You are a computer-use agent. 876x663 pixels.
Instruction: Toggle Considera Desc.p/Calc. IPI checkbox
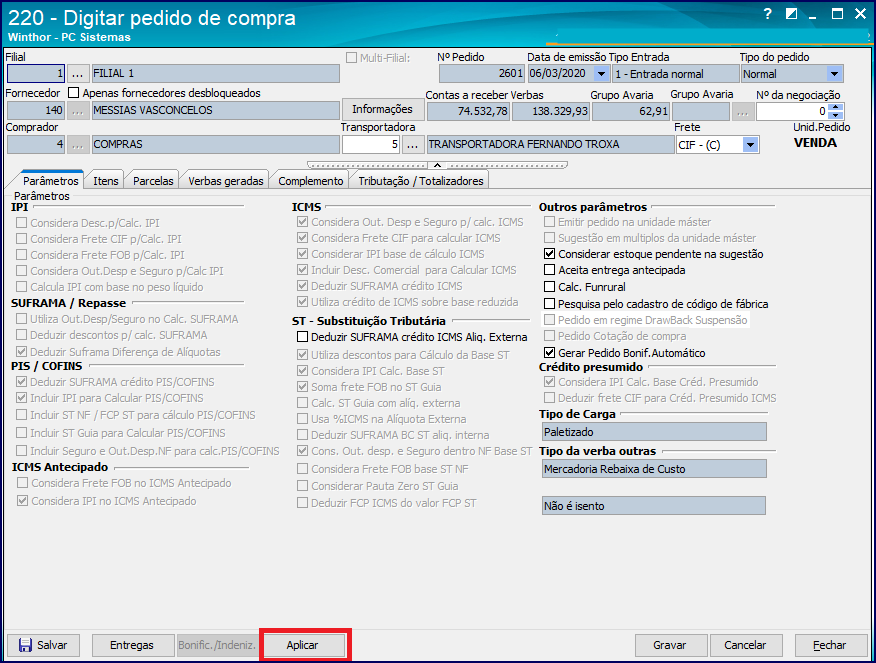tap(22, 223)
